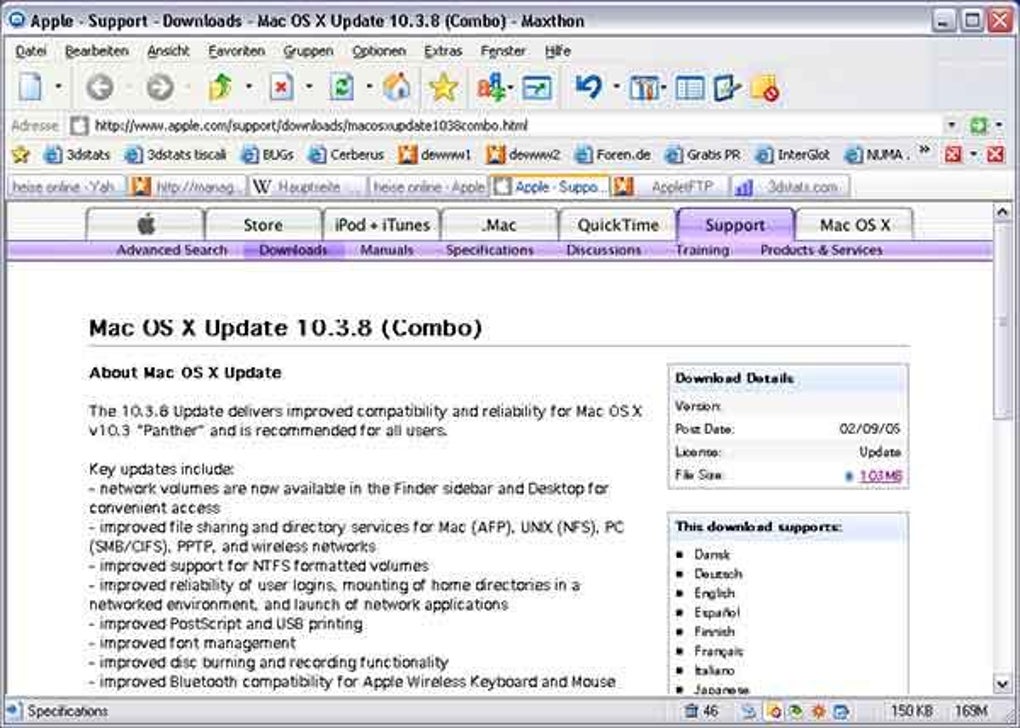Open Favorites with the yellow star icon
The image size is (1020, 728).
(x=443, y=87)
